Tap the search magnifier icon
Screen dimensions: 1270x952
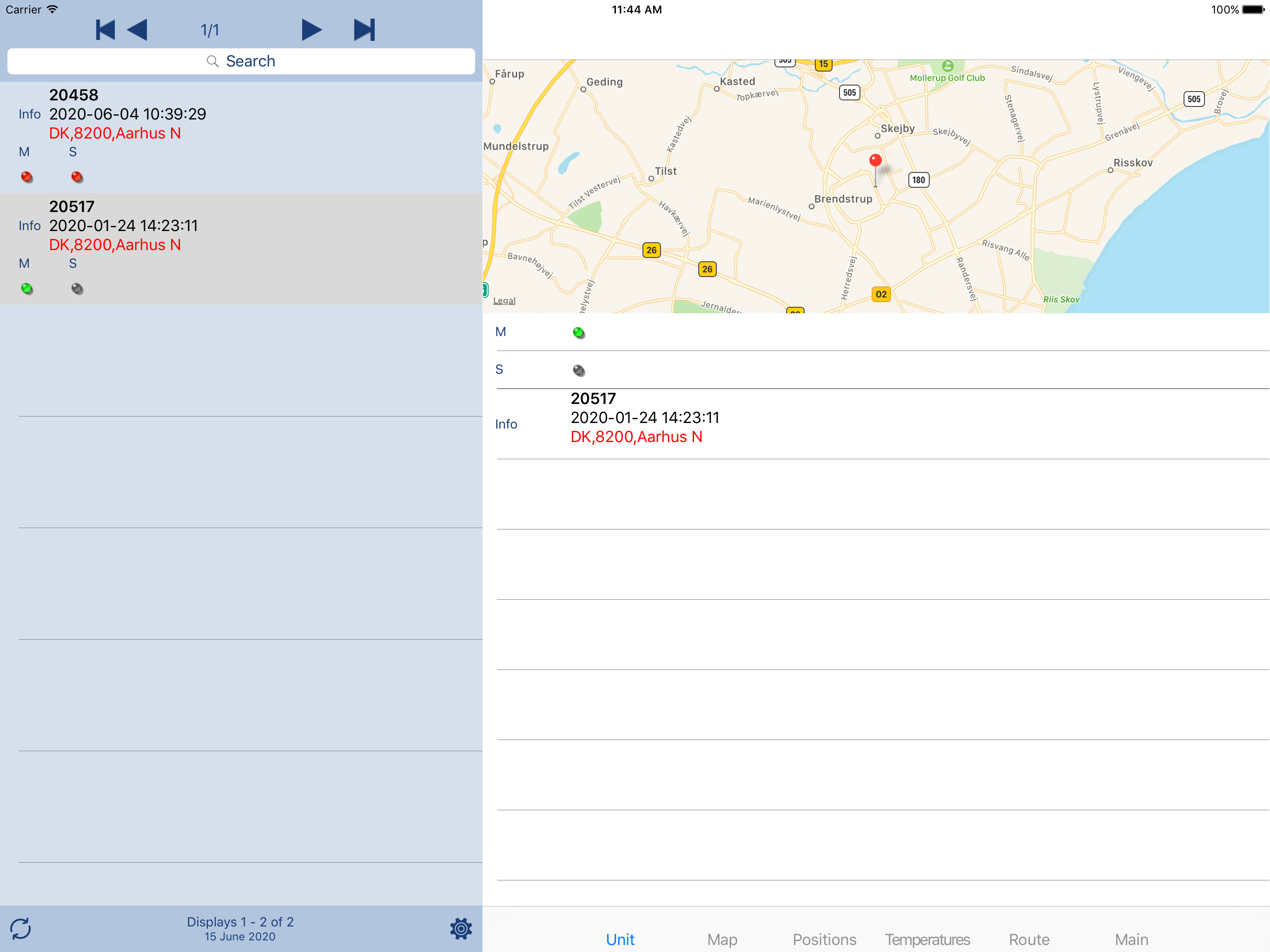212,61
